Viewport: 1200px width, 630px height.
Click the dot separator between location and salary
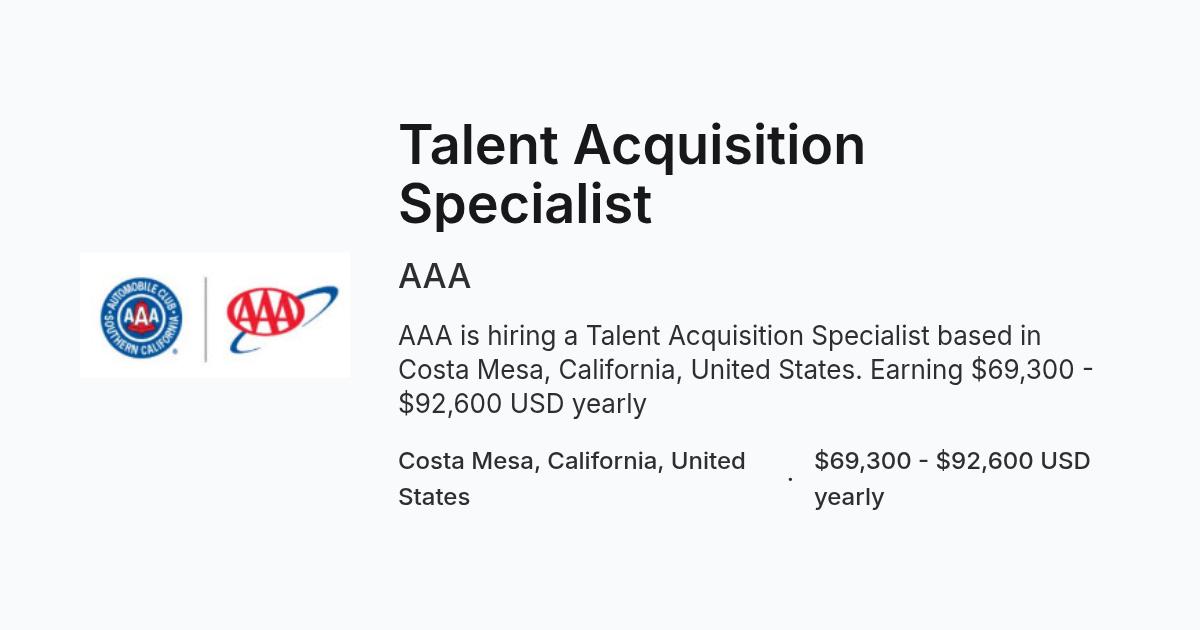tap(790, 480)
